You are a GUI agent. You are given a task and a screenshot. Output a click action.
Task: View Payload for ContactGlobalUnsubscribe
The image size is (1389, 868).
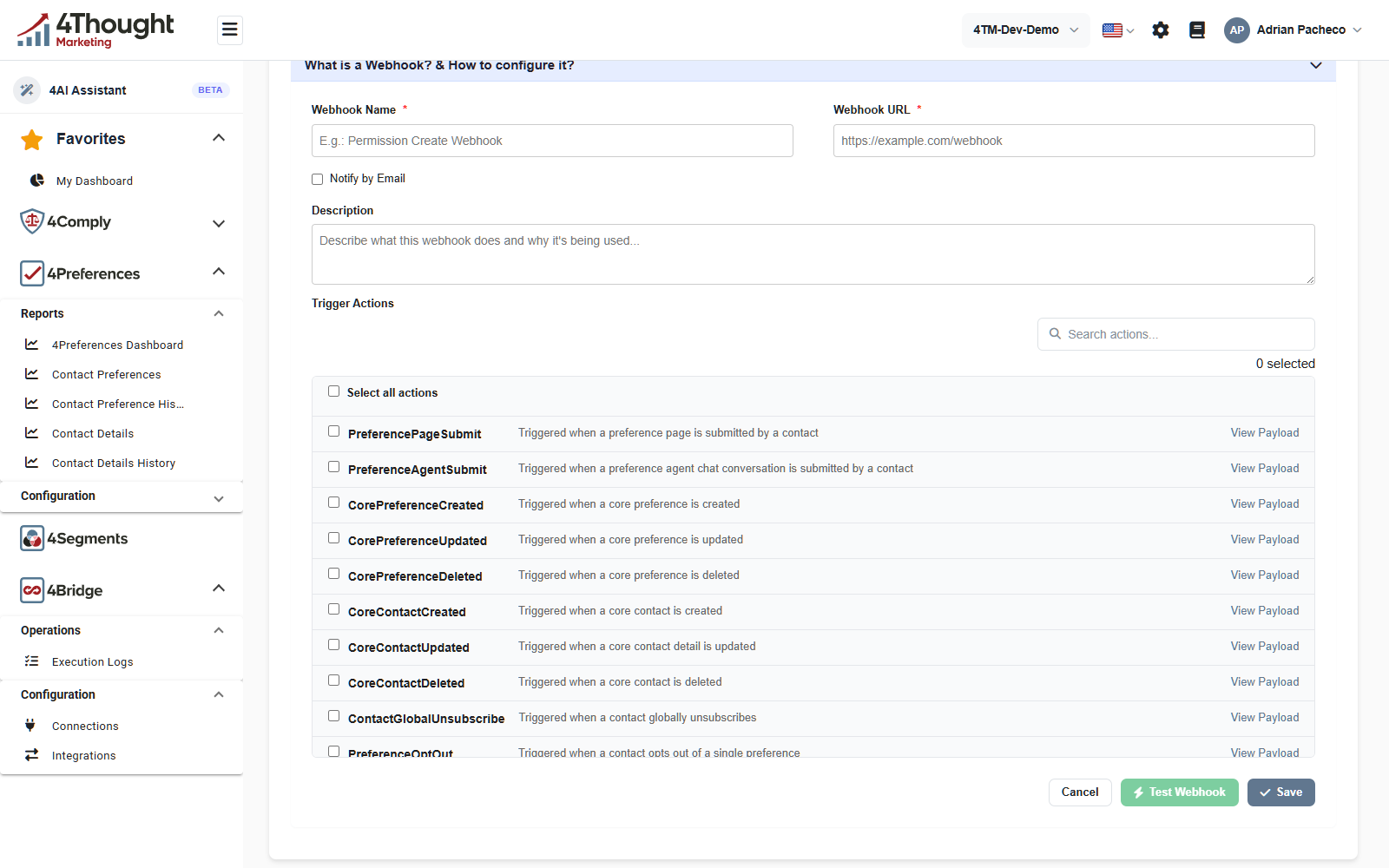point(1265,718)
